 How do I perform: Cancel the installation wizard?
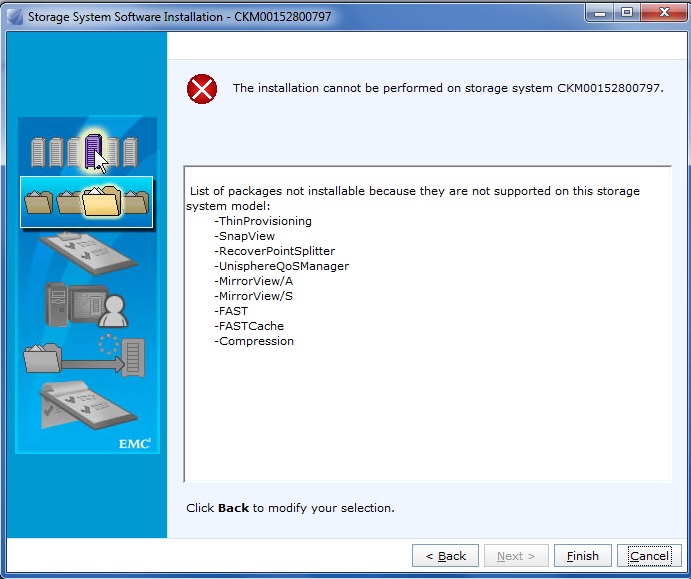coord(649,556)
